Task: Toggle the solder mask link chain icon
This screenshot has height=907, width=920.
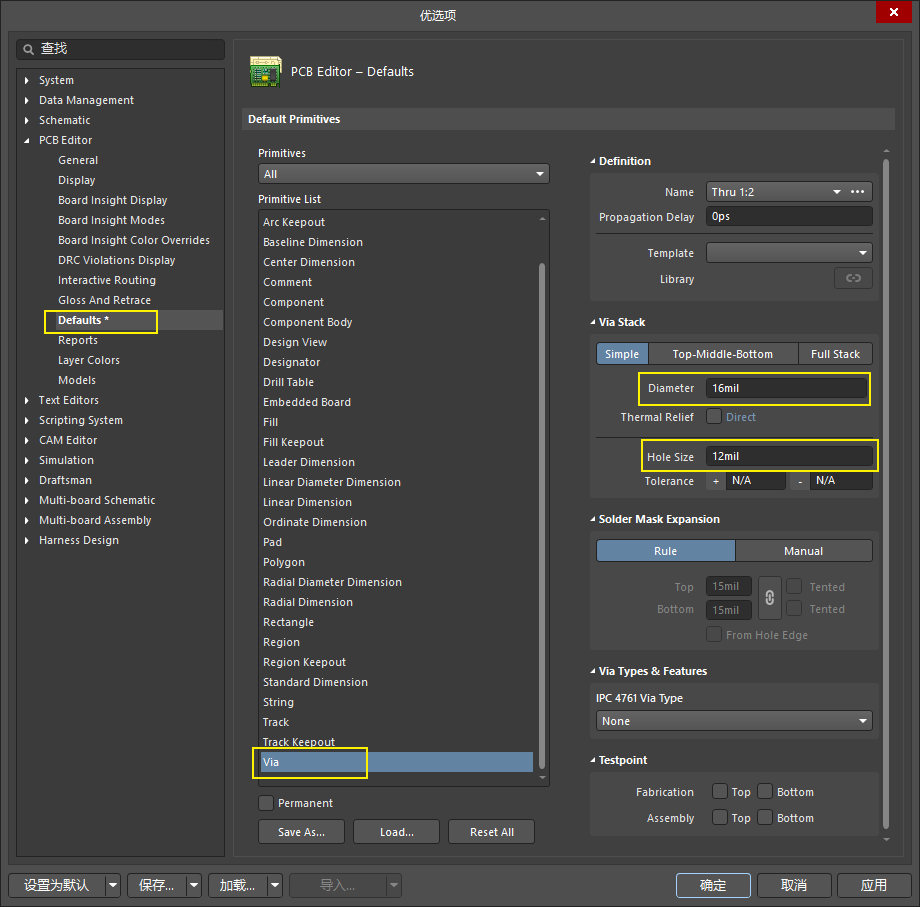Action: 769,598
